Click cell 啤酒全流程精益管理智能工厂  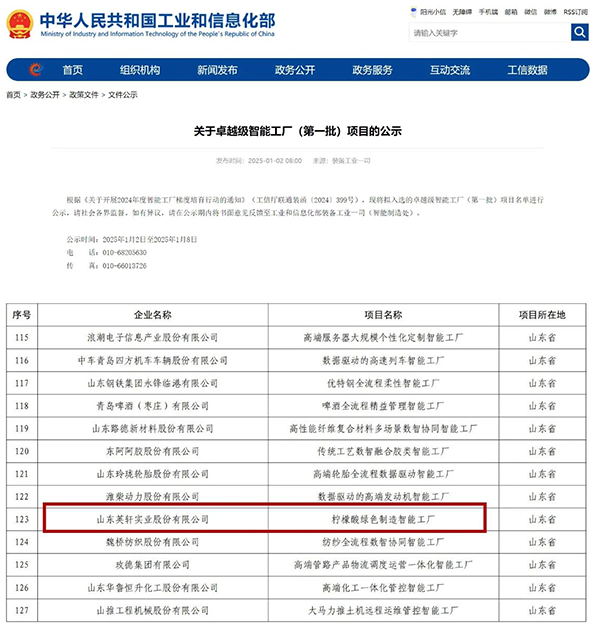point(383,406)
